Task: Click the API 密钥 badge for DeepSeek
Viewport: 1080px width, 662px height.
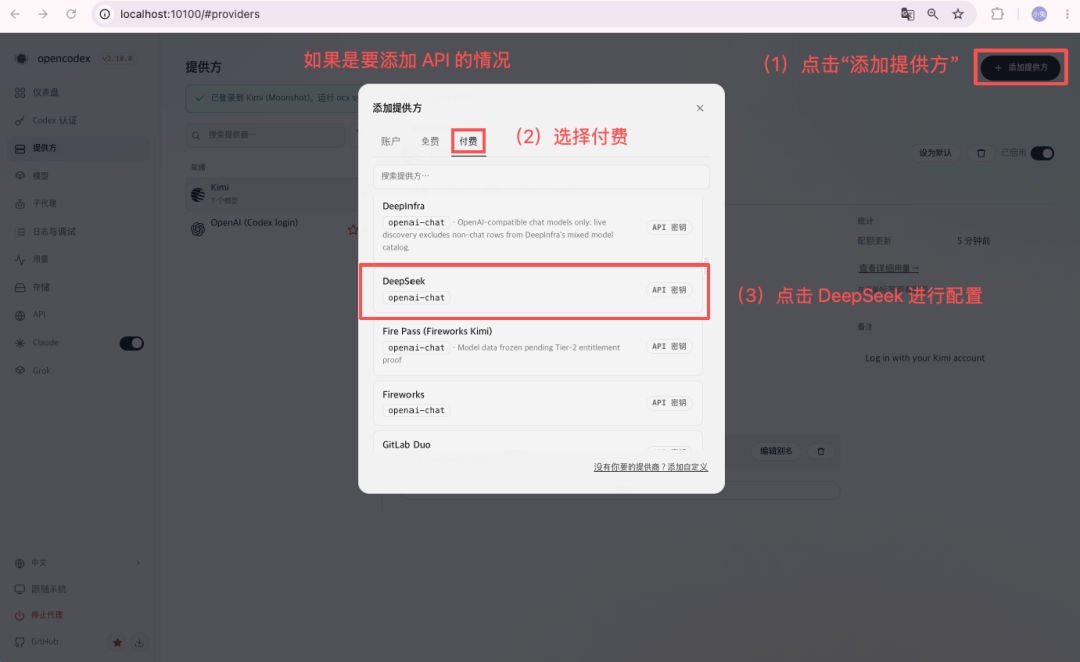Action: (669, 290)
